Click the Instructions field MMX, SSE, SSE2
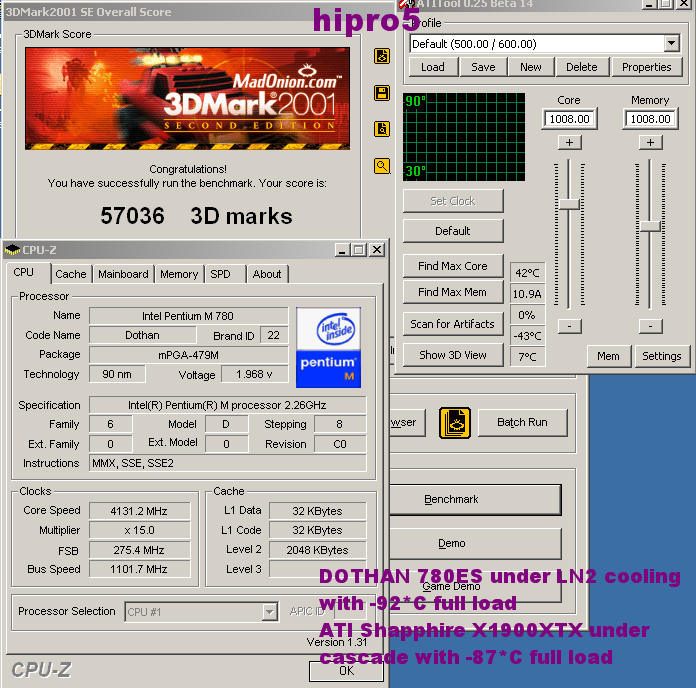This screenshot has width=696, height=688. click(228, 463)
